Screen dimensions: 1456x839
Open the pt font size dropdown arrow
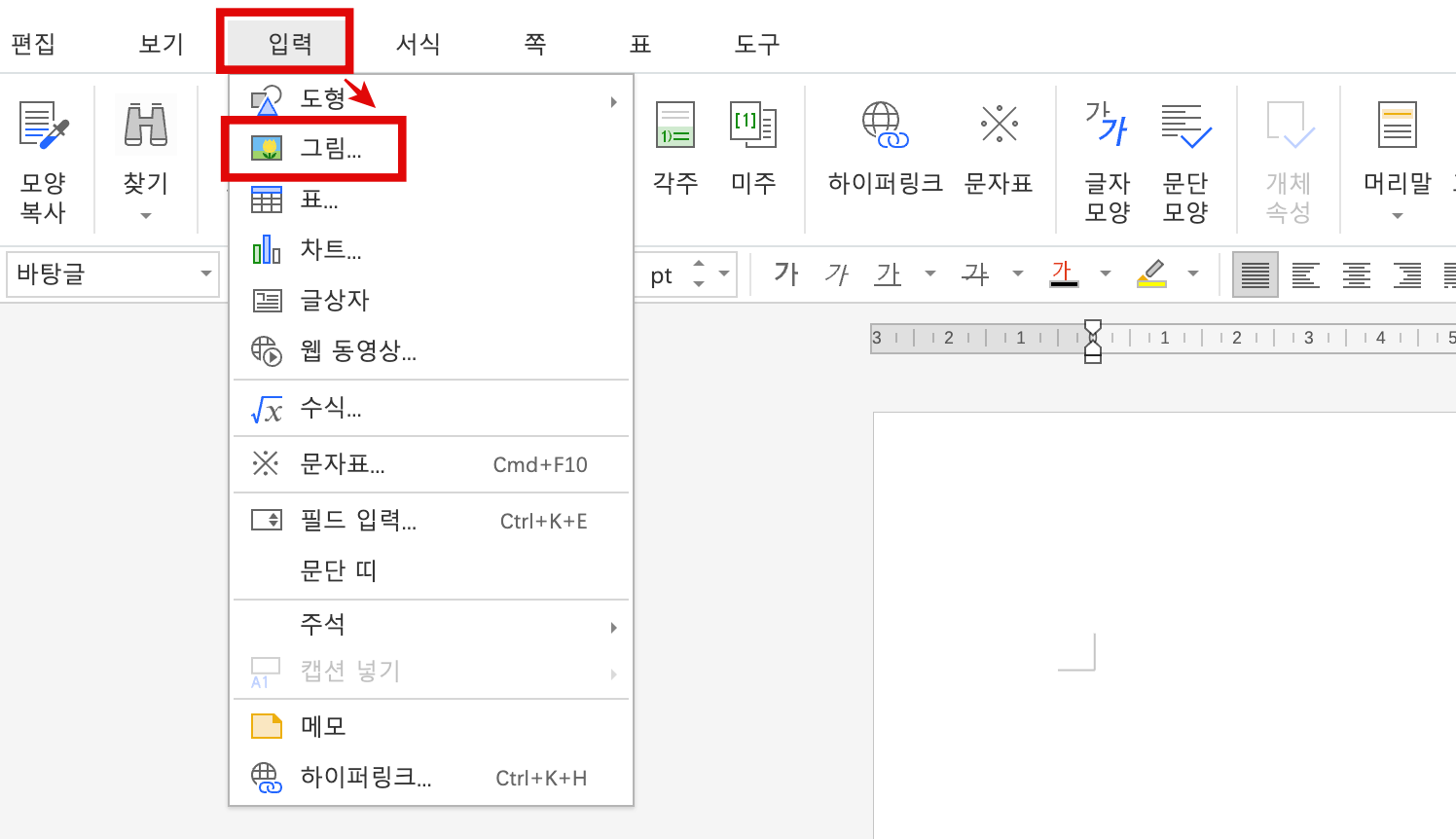[724, 274]
